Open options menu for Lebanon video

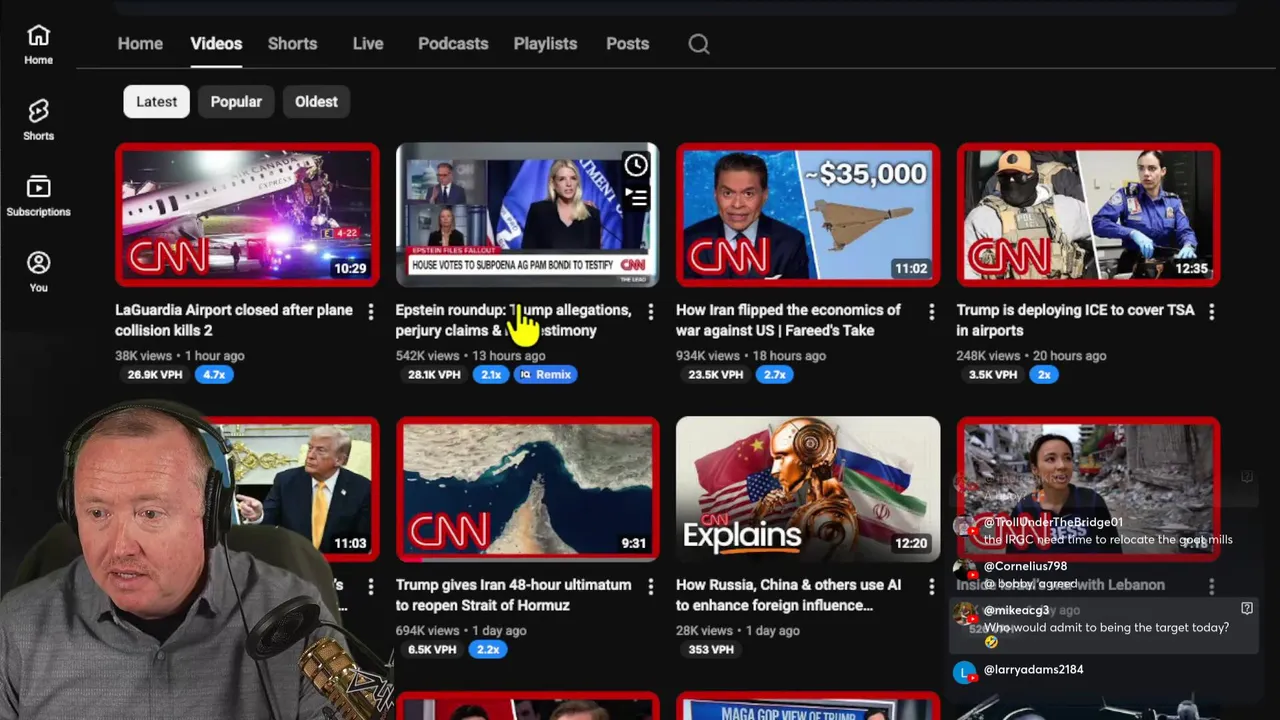click(1211, 587)
